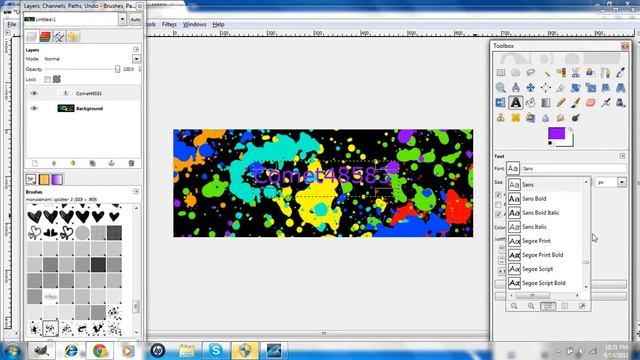Image resolution: width=640 pixels, height=360 pixels.
Task: Switch to the Gradients tab
Action: (x=57, y=179)
